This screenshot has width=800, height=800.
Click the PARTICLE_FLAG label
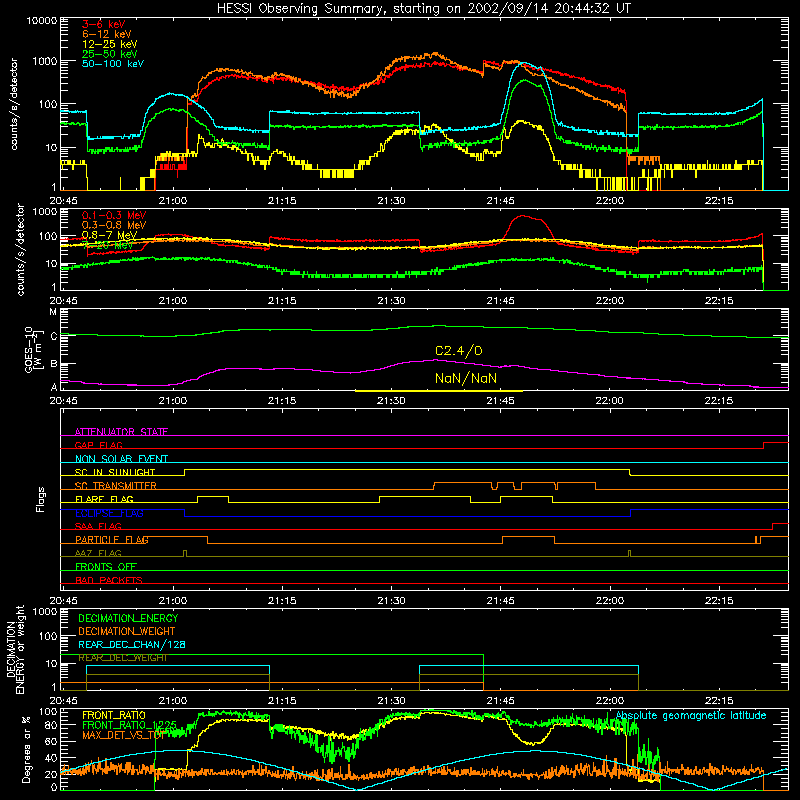(112, 540)
